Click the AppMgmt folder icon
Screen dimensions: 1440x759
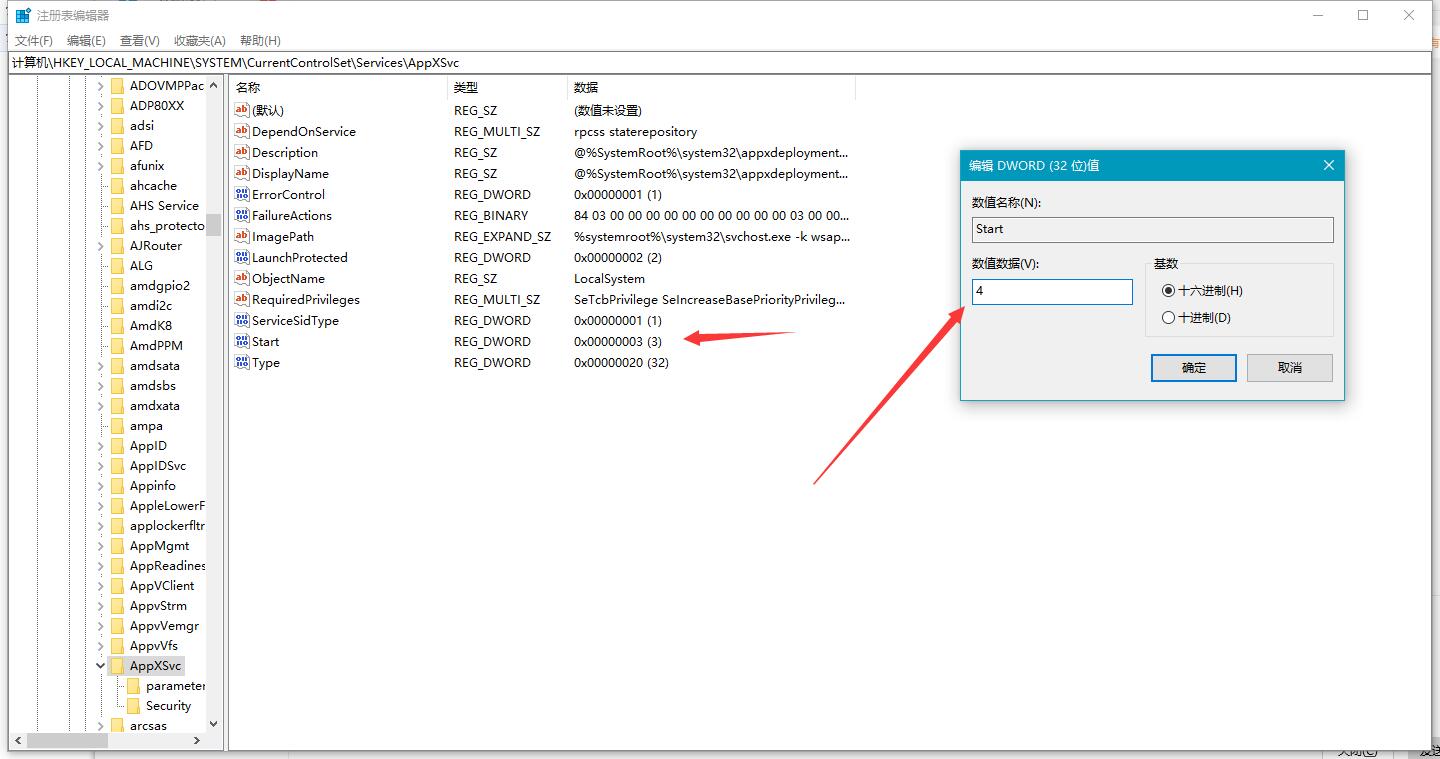click(118, 546)
